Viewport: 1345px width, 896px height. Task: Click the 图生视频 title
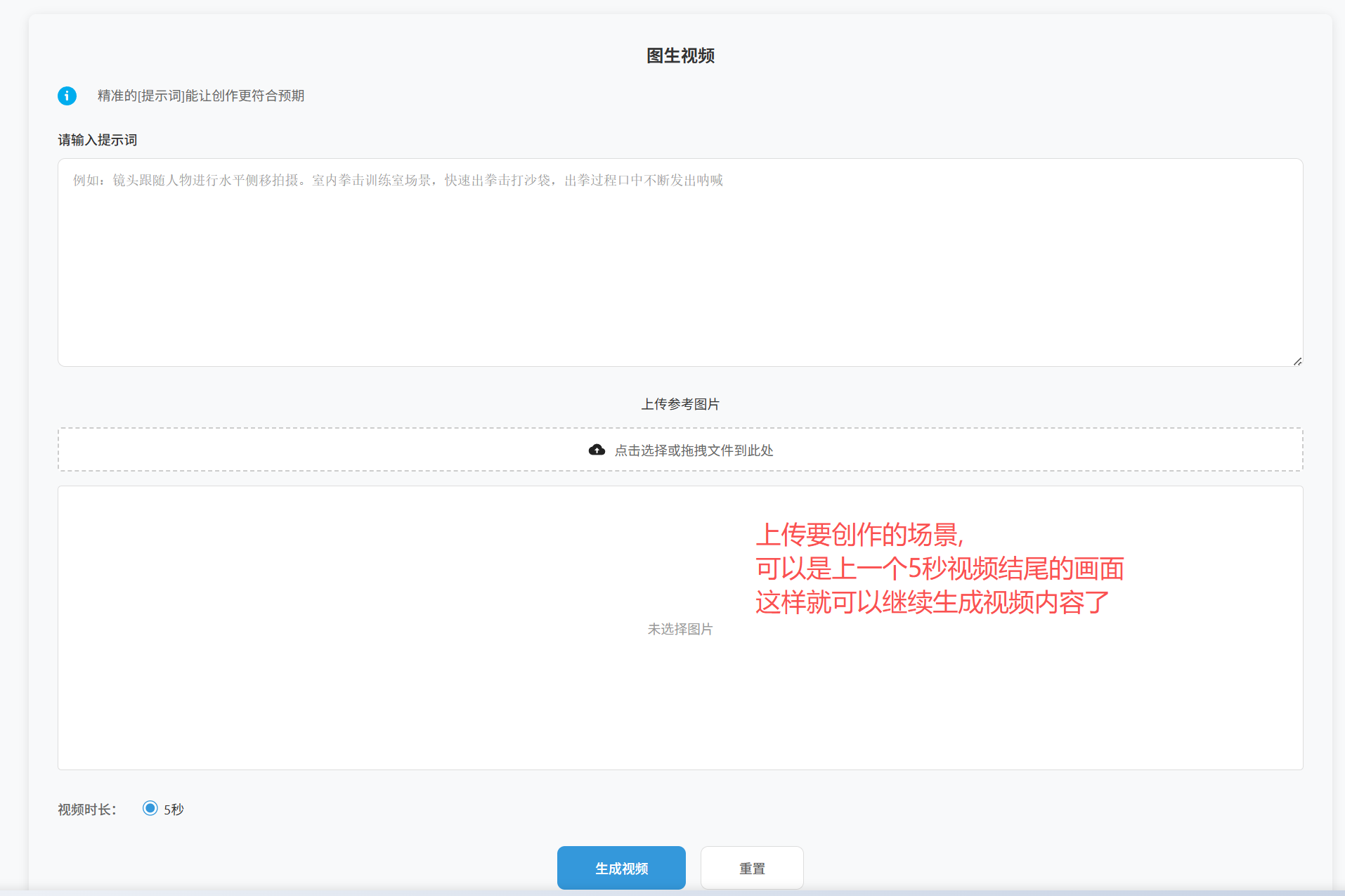click(680, 56)
